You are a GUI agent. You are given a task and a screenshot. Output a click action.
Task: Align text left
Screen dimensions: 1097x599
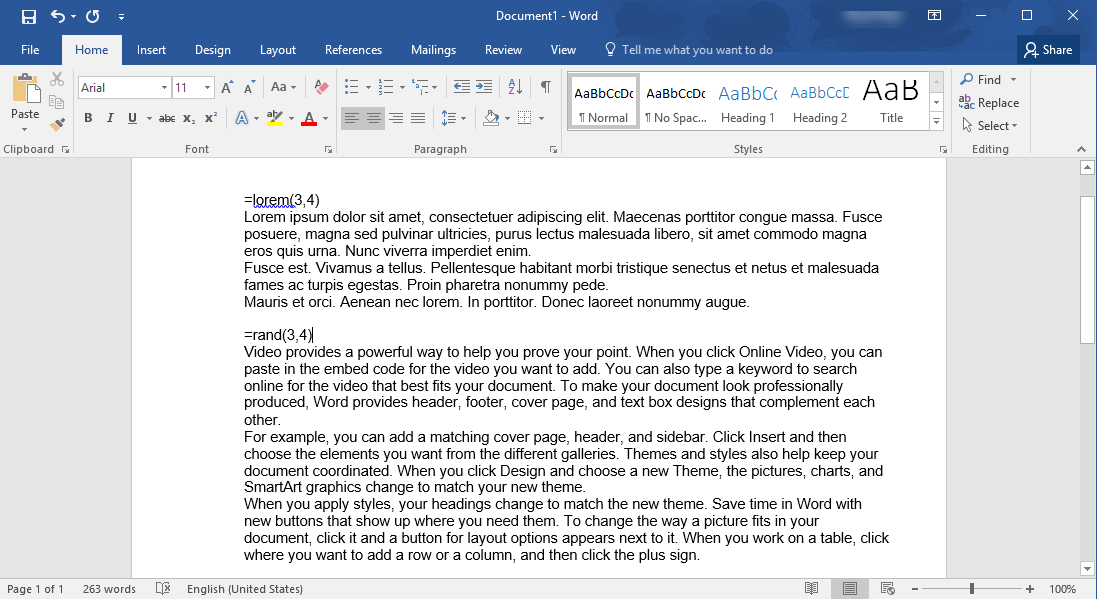(352, 118)
